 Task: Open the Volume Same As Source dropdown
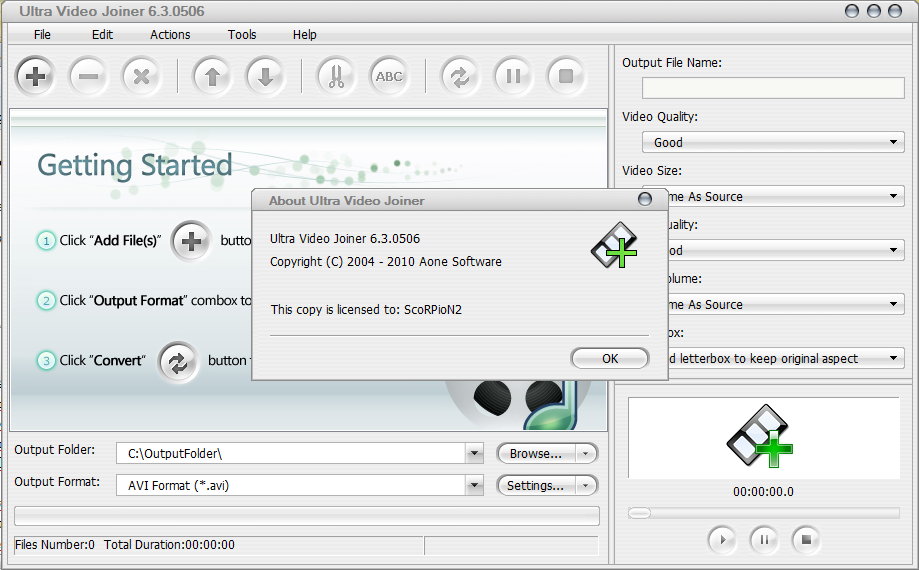click(786, 304)
